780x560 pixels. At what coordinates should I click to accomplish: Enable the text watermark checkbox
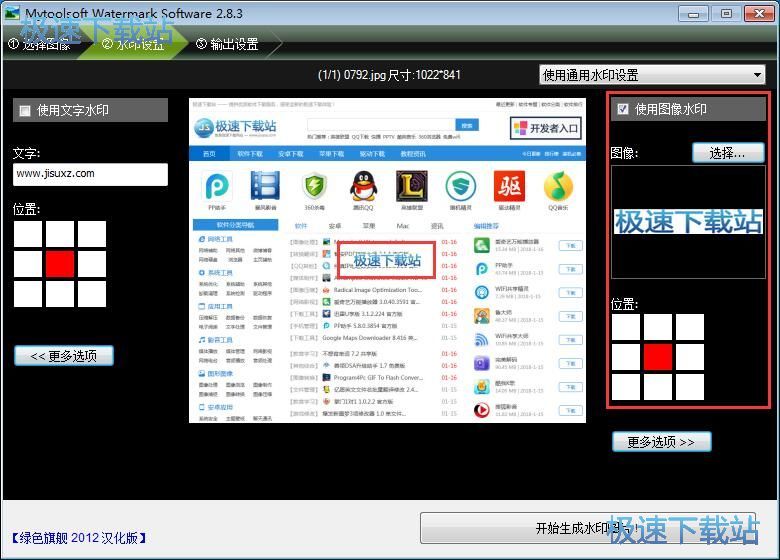(x=25, y=110)
